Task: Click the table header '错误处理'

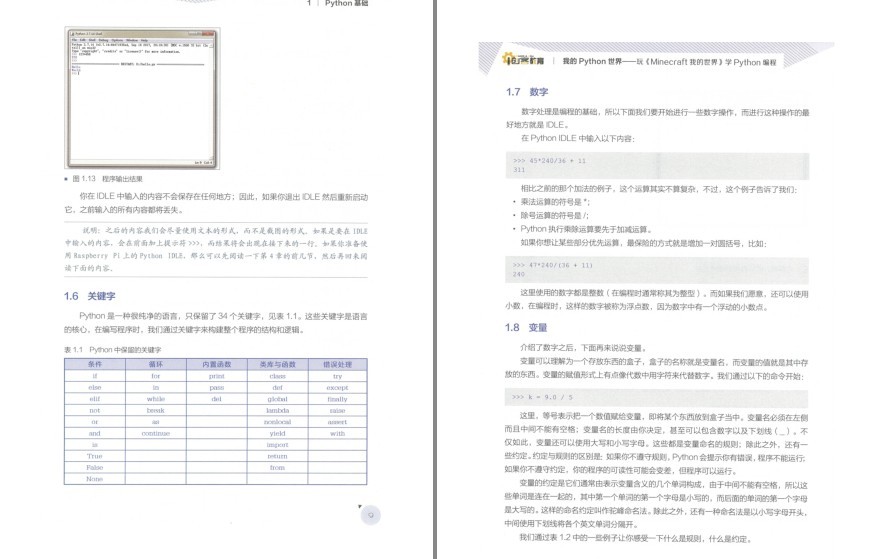Action: click(338, 364)
